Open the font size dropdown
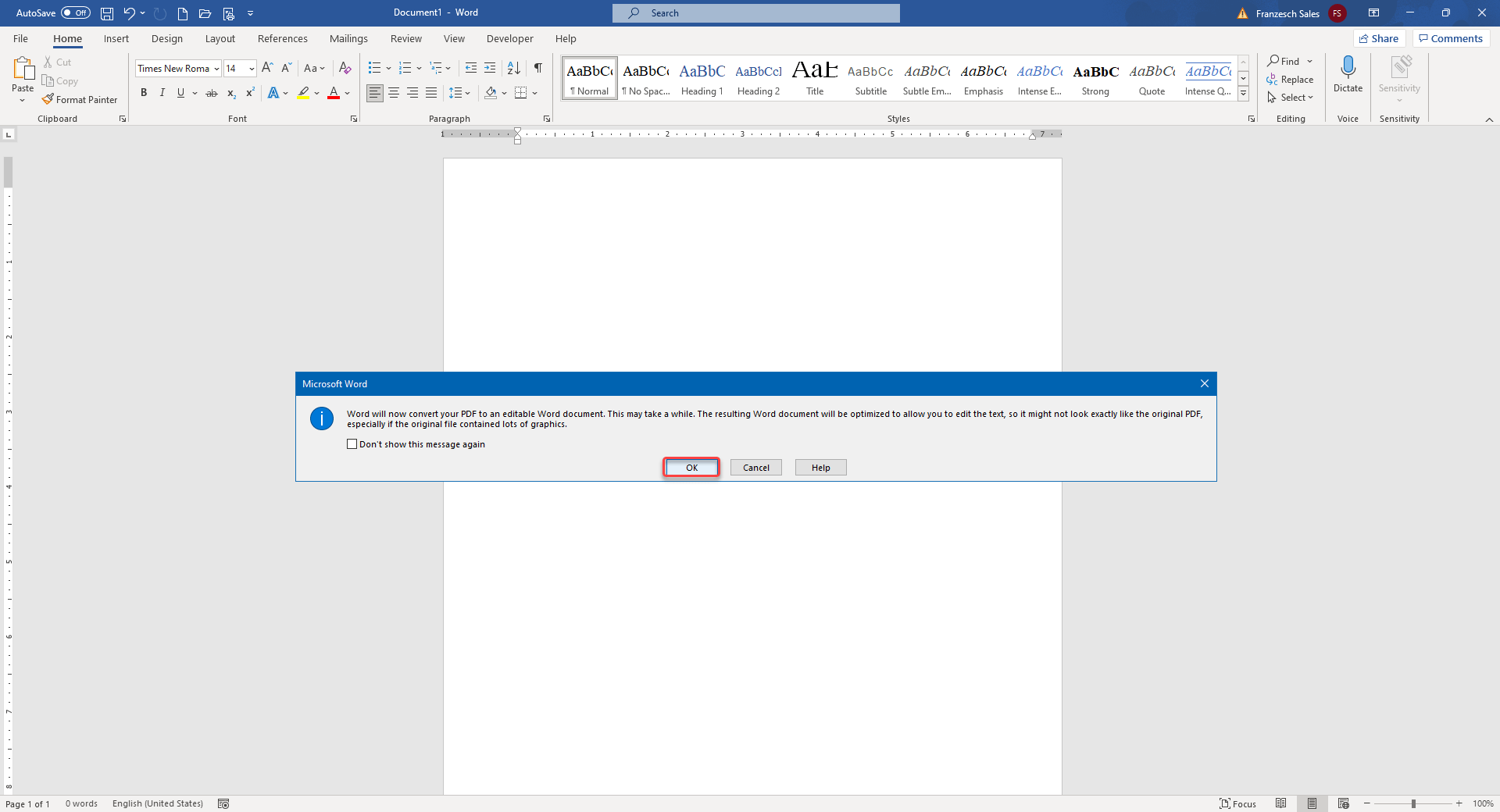This screenshot has height=812, width=1500. [x=252, y=69]
